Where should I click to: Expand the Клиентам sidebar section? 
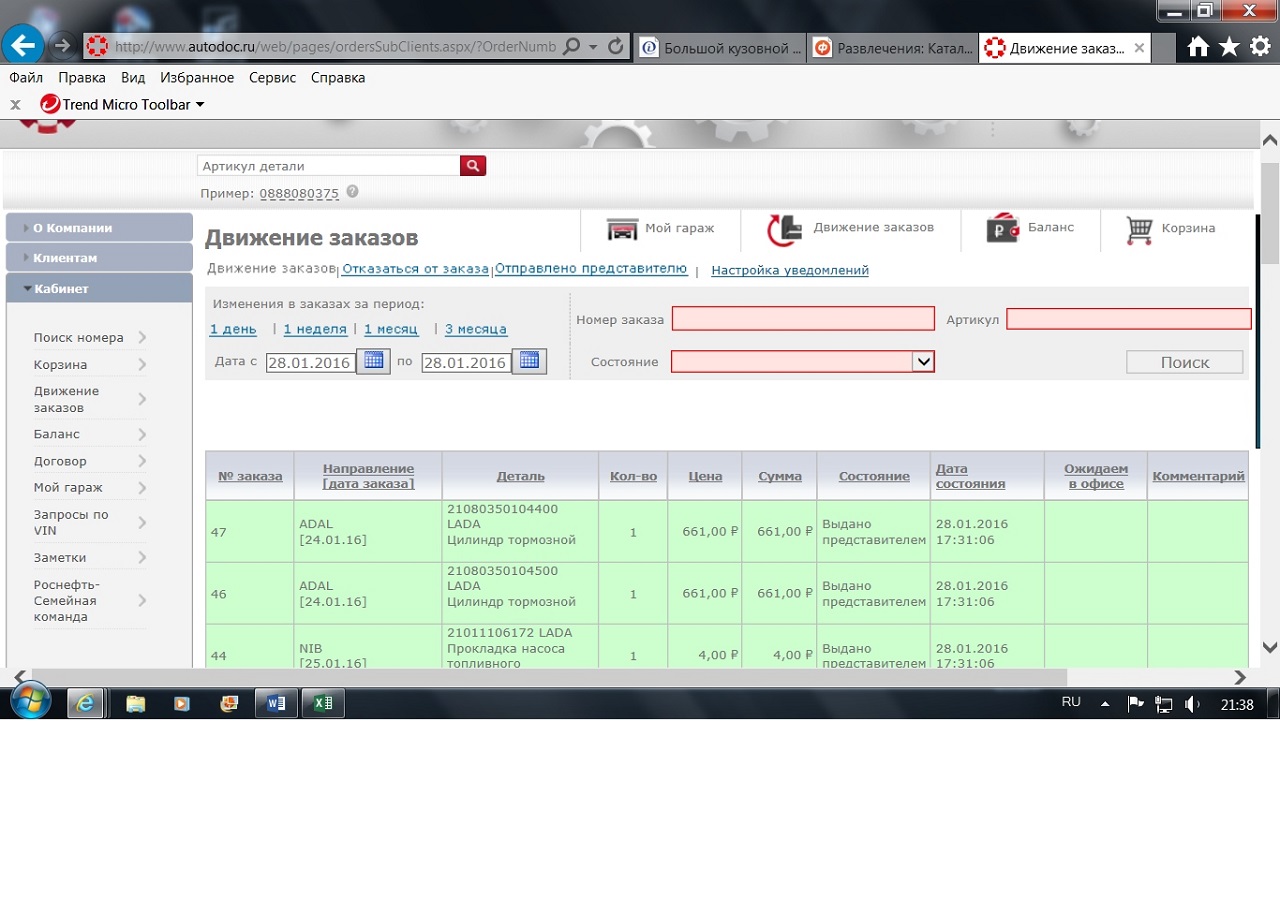[99, 258]
